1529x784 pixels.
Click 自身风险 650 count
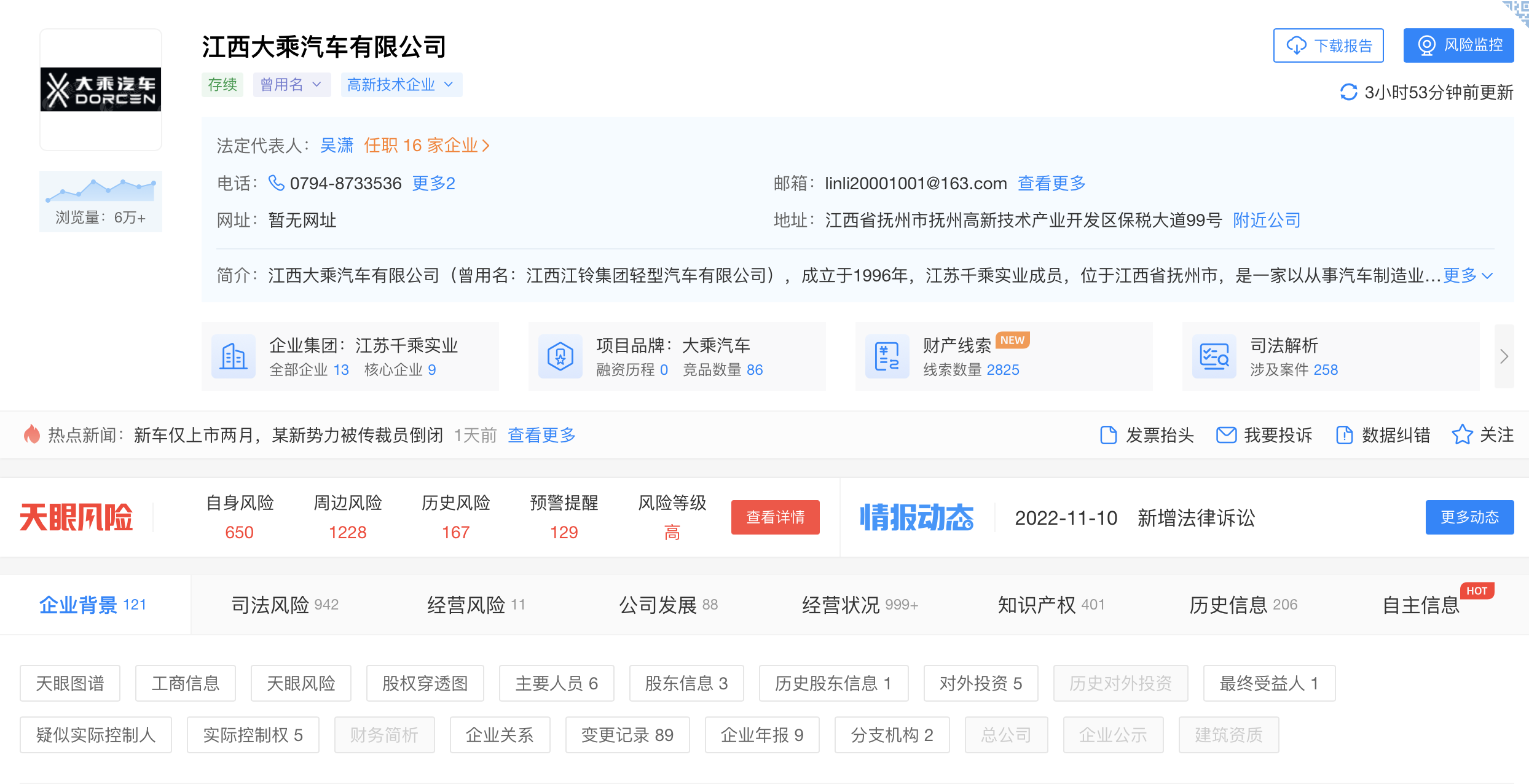pyautogui.click(x=240, y=532)
